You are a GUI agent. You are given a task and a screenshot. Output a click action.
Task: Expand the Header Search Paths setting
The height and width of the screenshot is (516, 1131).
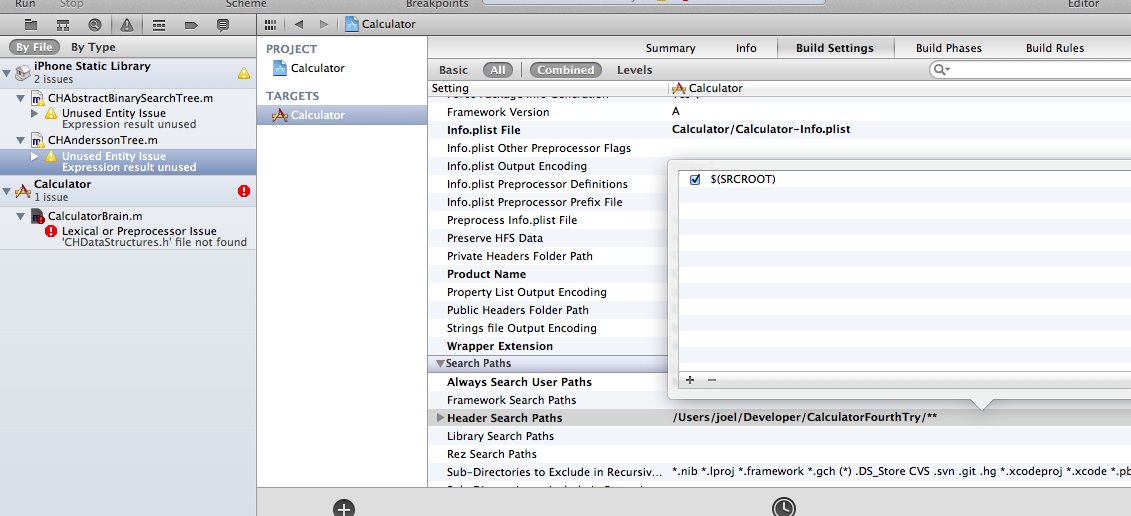pos(441,418)
